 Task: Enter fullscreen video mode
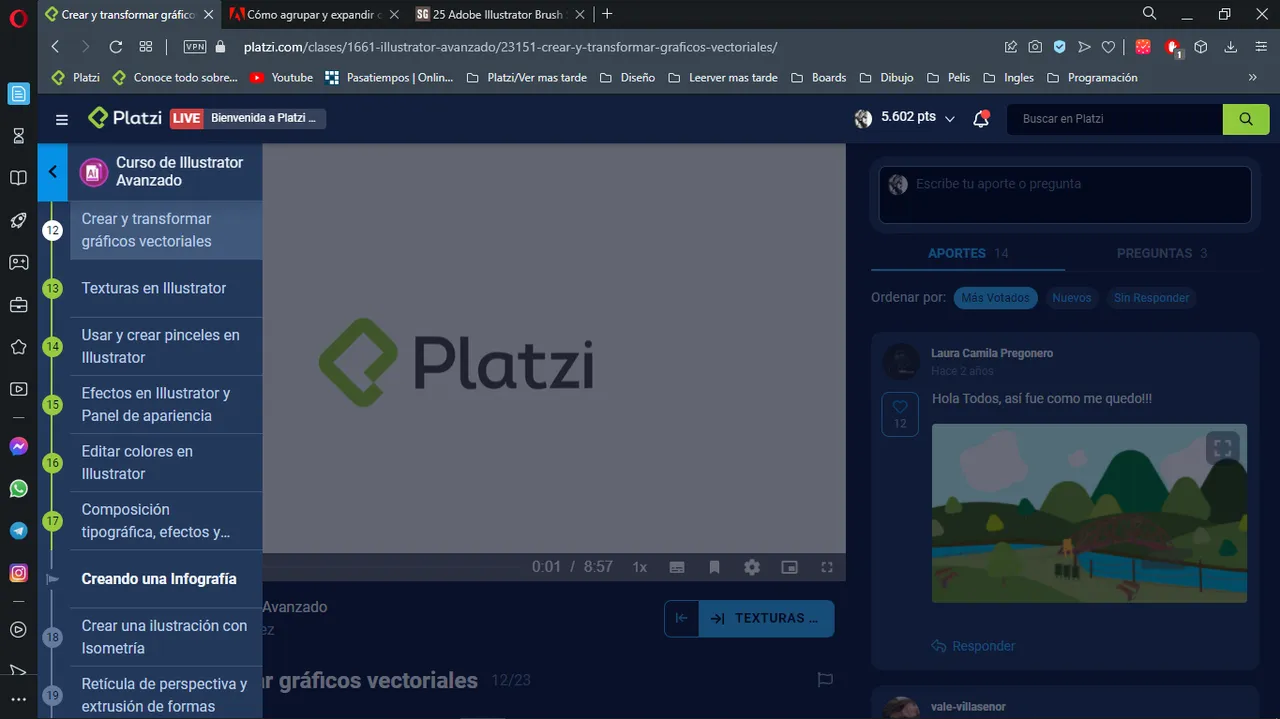pos(827,567)
